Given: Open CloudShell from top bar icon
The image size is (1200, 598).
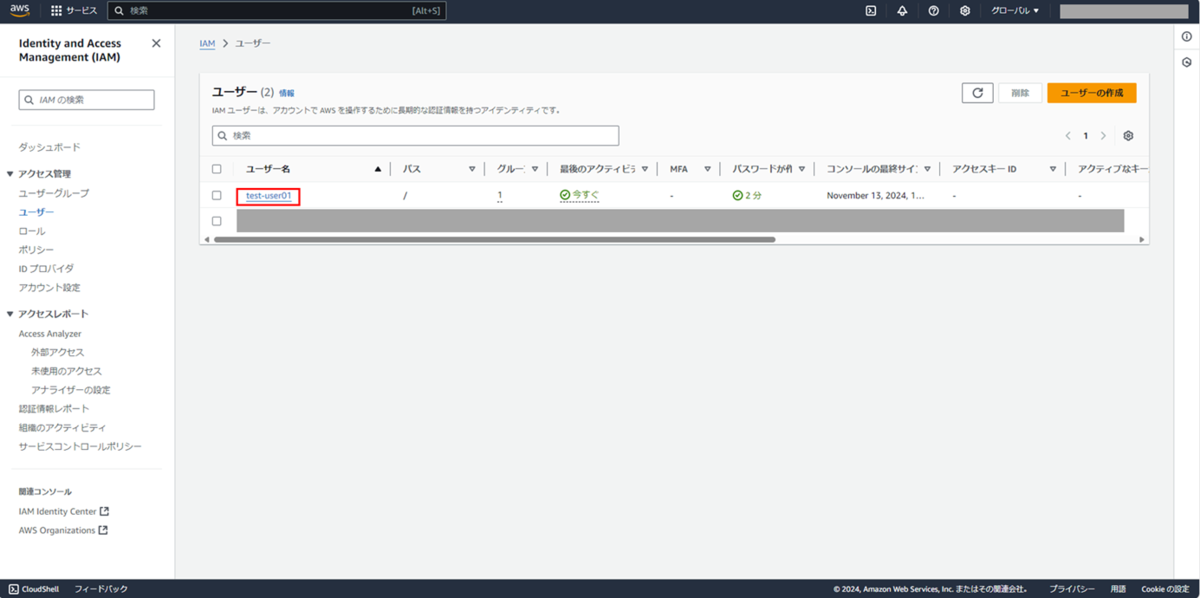Looking at the screenshot, I should point(871,10).
